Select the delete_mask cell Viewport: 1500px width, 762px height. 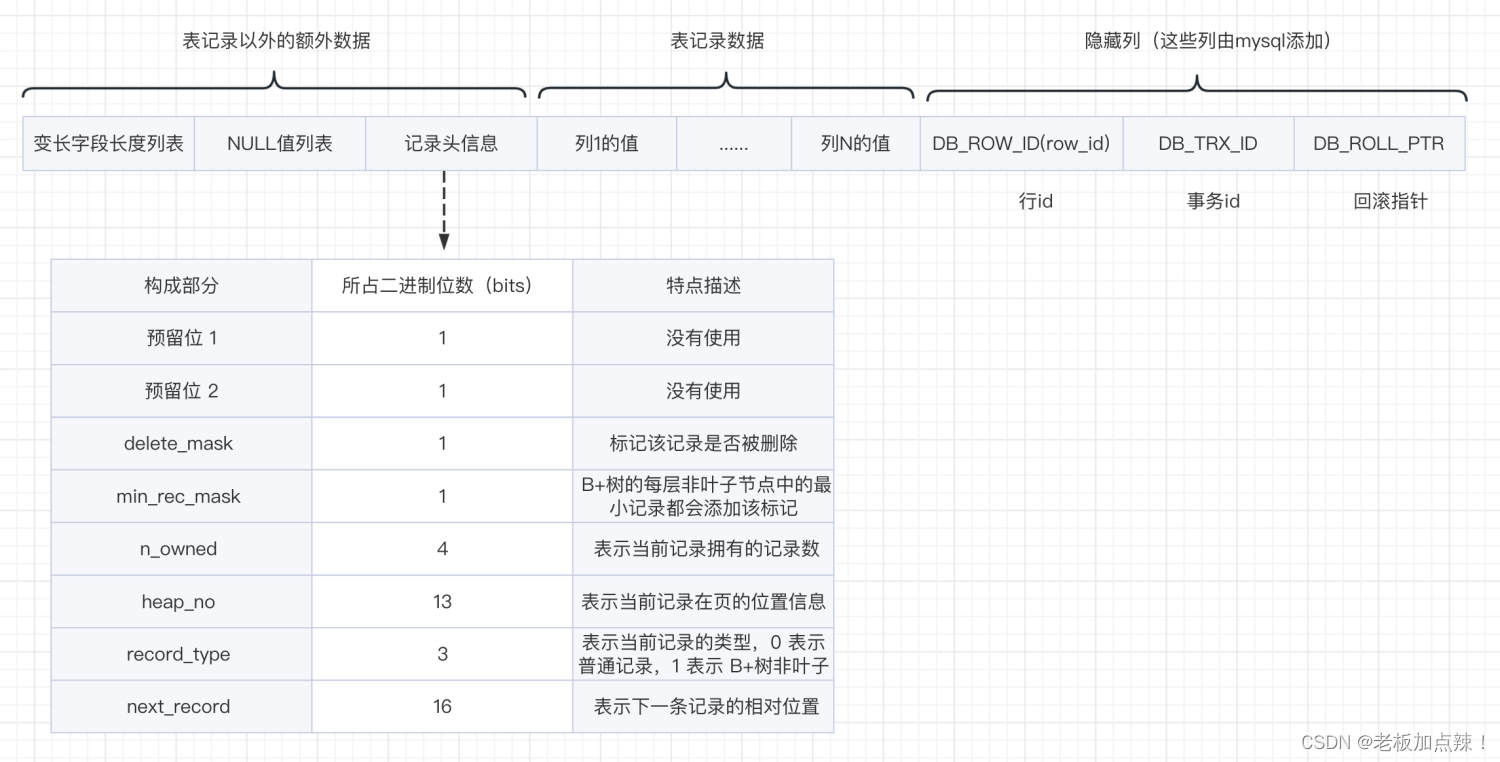coord(181,444)
